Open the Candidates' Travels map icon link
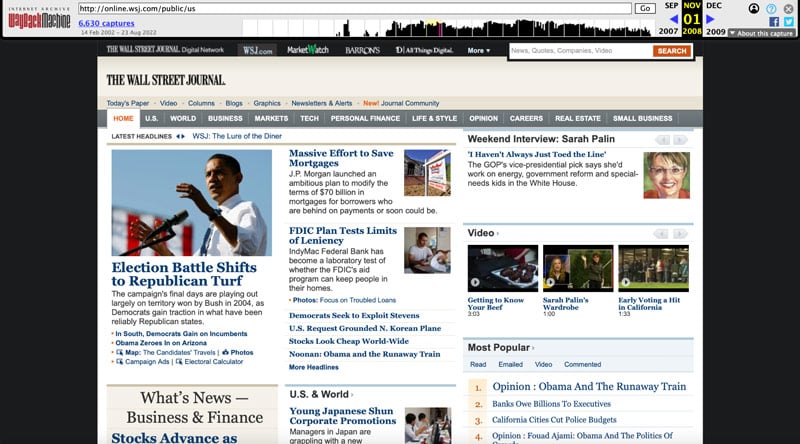The width and height of the screenshot is (800, 444). pyautogui.click(x=119, y=352)
